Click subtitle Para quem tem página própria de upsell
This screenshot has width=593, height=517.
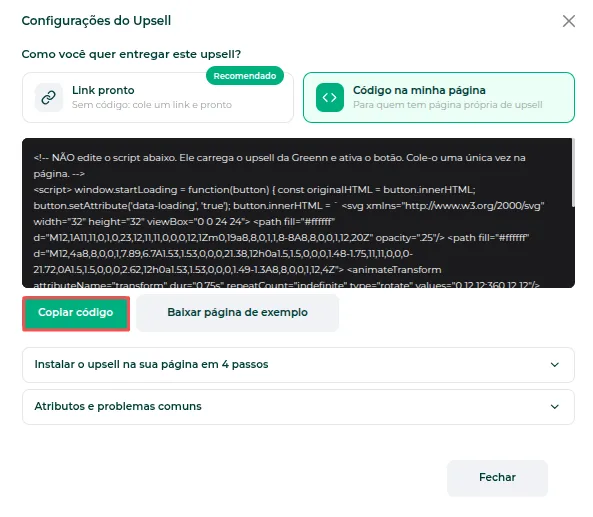click(447, 105)
